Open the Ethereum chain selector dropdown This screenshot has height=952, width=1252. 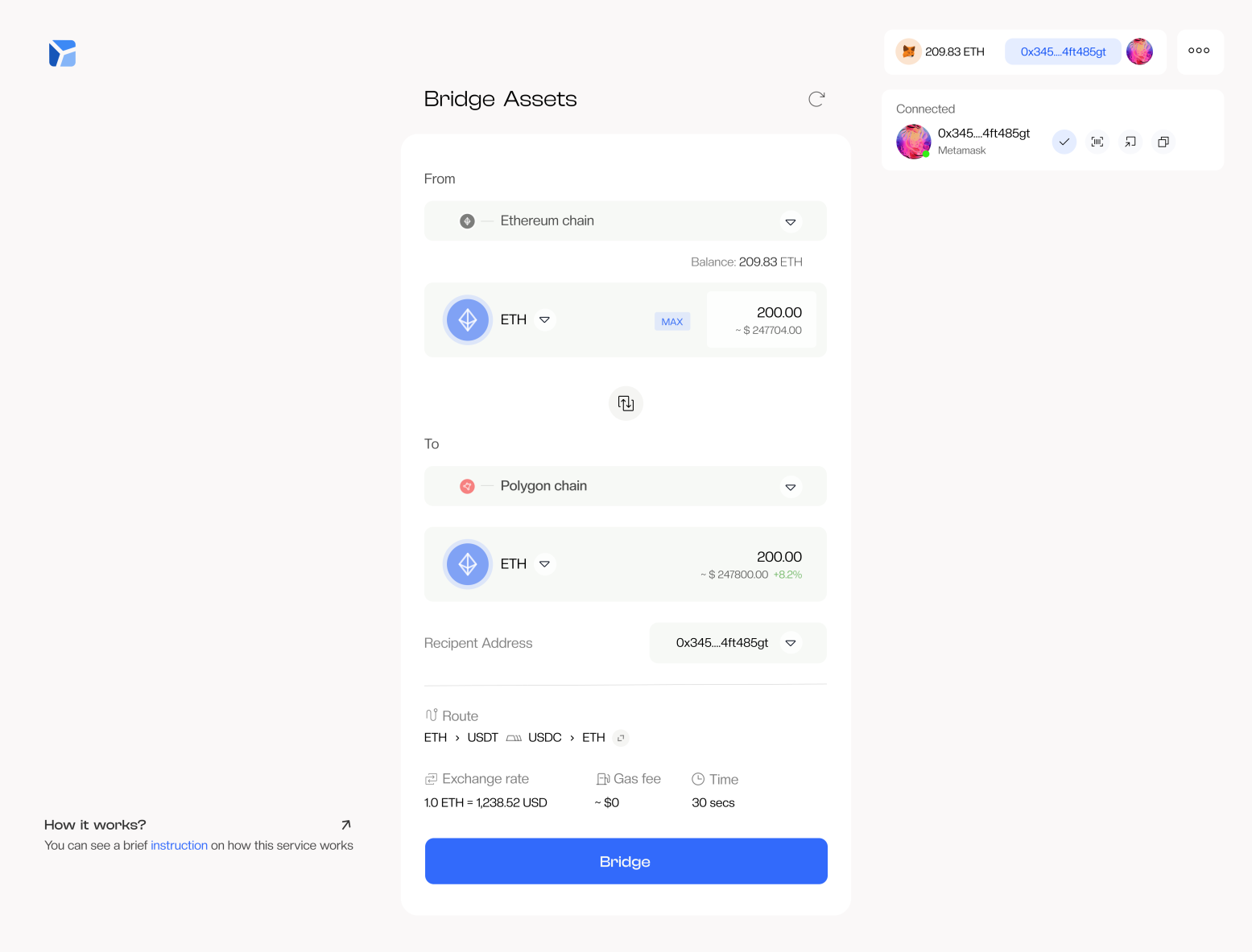click(791, 221)
